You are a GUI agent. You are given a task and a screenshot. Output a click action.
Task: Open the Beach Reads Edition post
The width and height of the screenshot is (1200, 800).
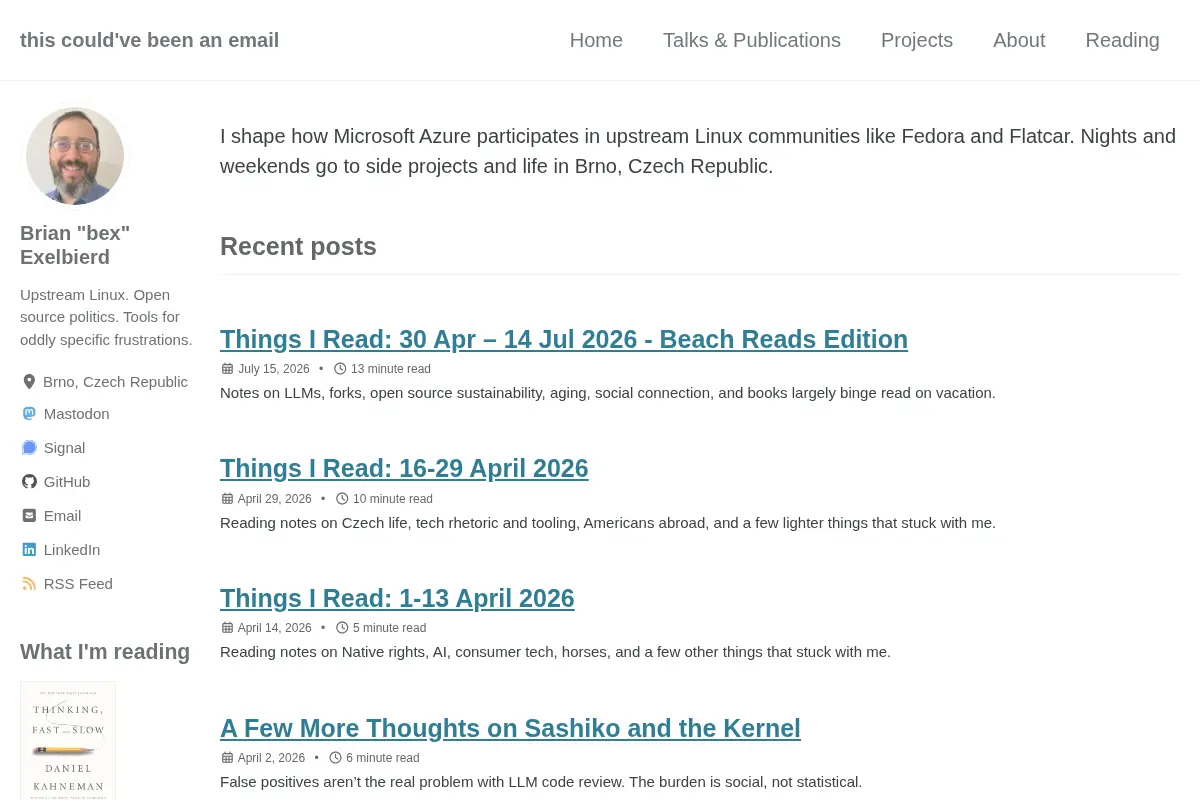point(564,339)
